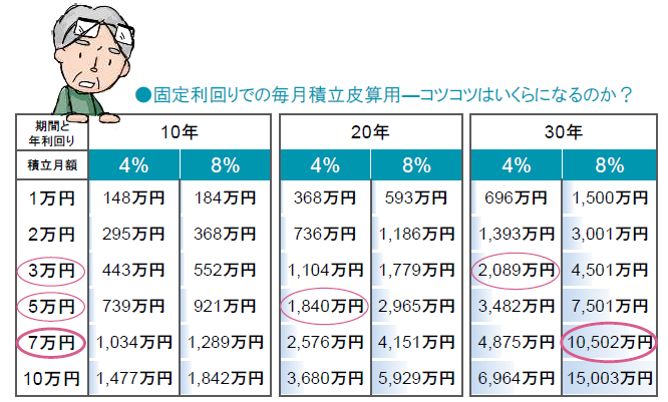Select the circled 10,502万円 cell
The image size is (668, 402).
[x=609, y=343]
